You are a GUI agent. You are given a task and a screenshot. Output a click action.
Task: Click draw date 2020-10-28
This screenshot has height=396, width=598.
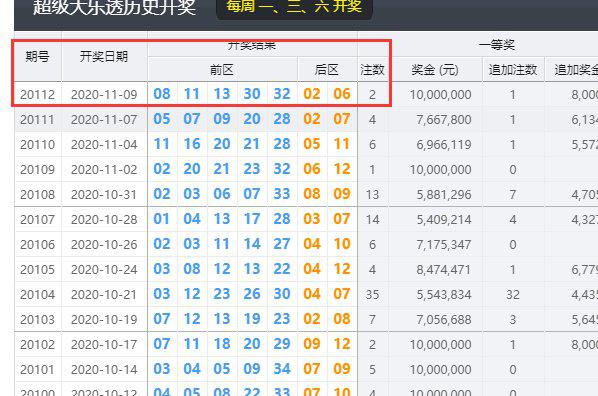104,219
